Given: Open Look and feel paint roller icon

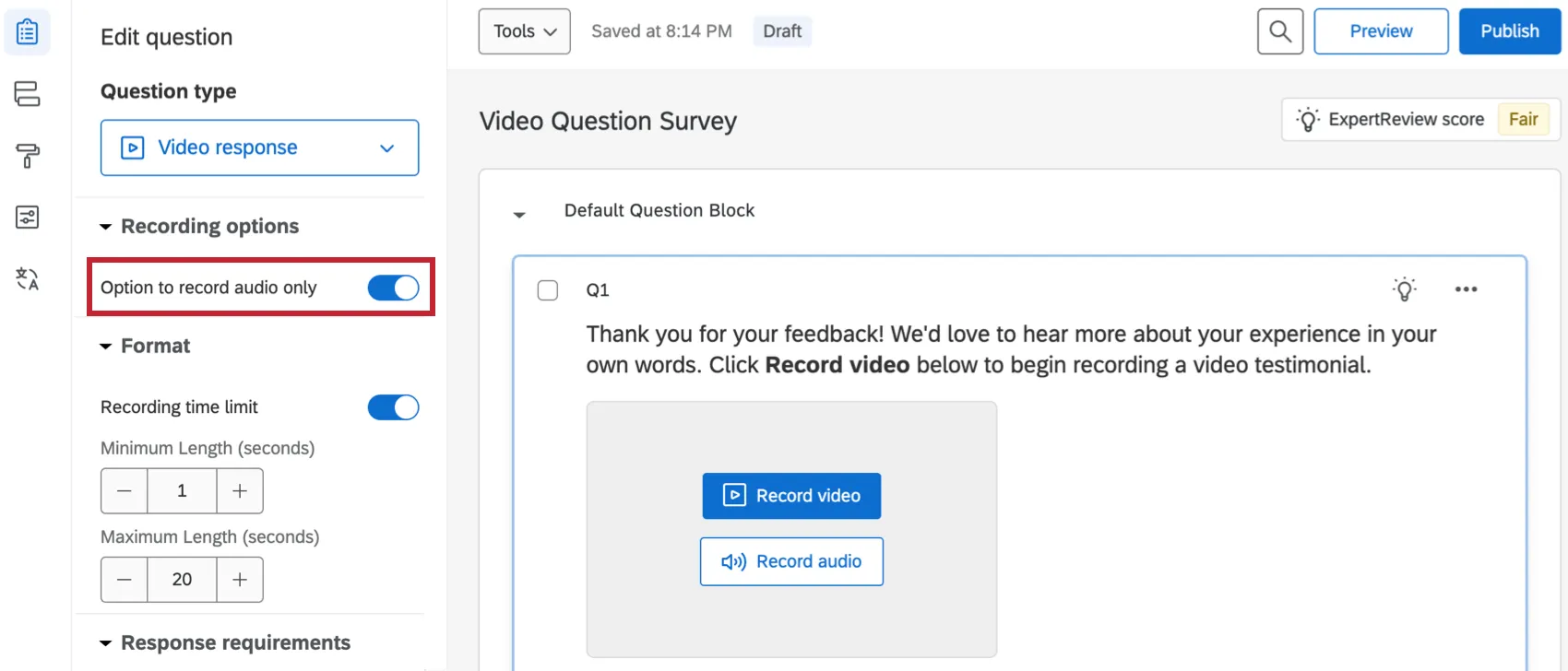Looking at the screenshot, I should tap(28, 155).
